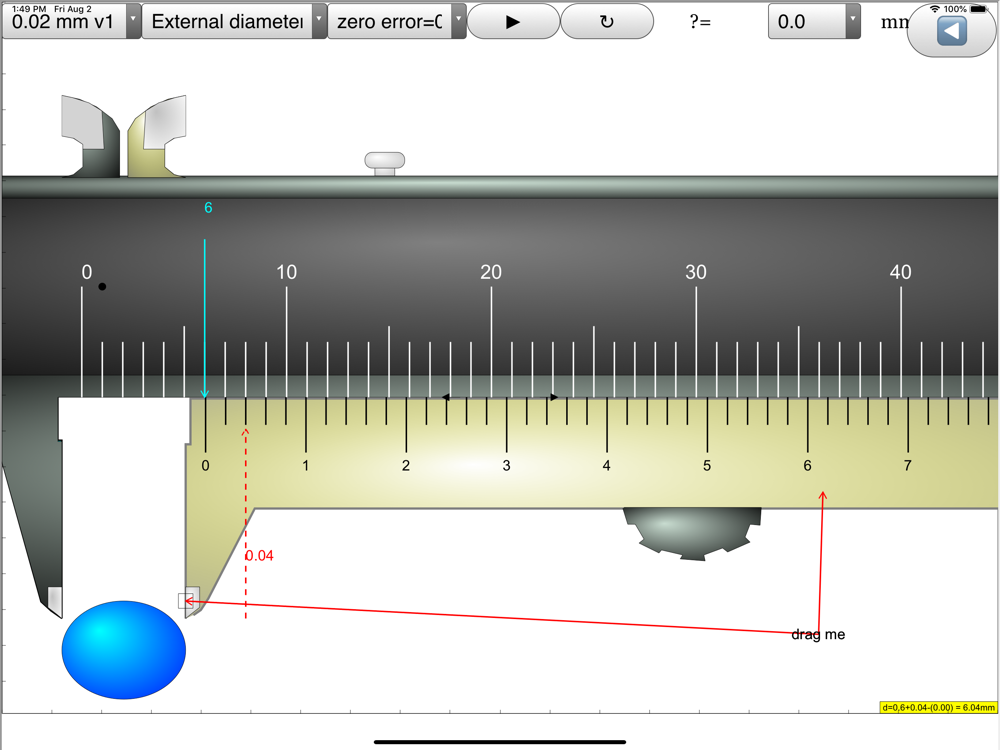This screenshot has height=750, width=1000.
Task: Select the 0.0 answer input field
Action: [807, 21]
